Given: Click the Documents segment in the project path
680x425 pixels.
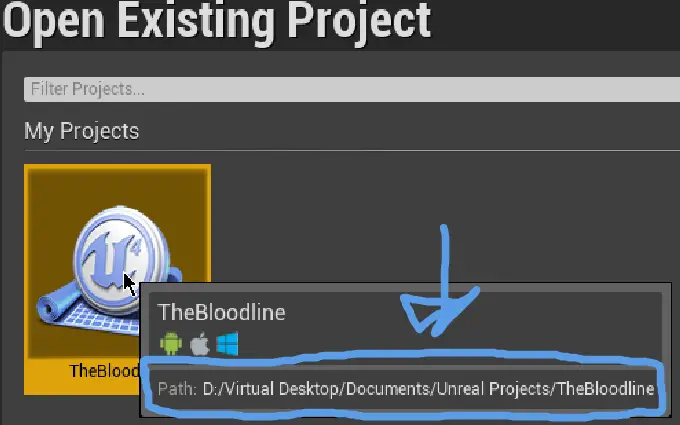Looking at the screenshot, I should pos(388,389).
